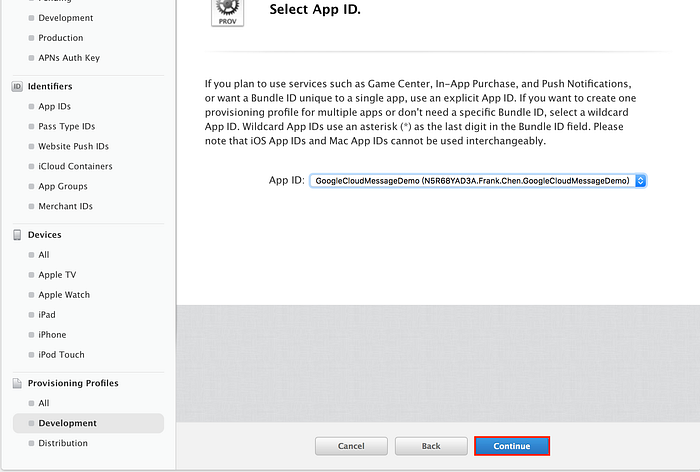This screenshot has width=700, height=472.
Task: Click the Devices section phone icon
Action: pos(17,235)
